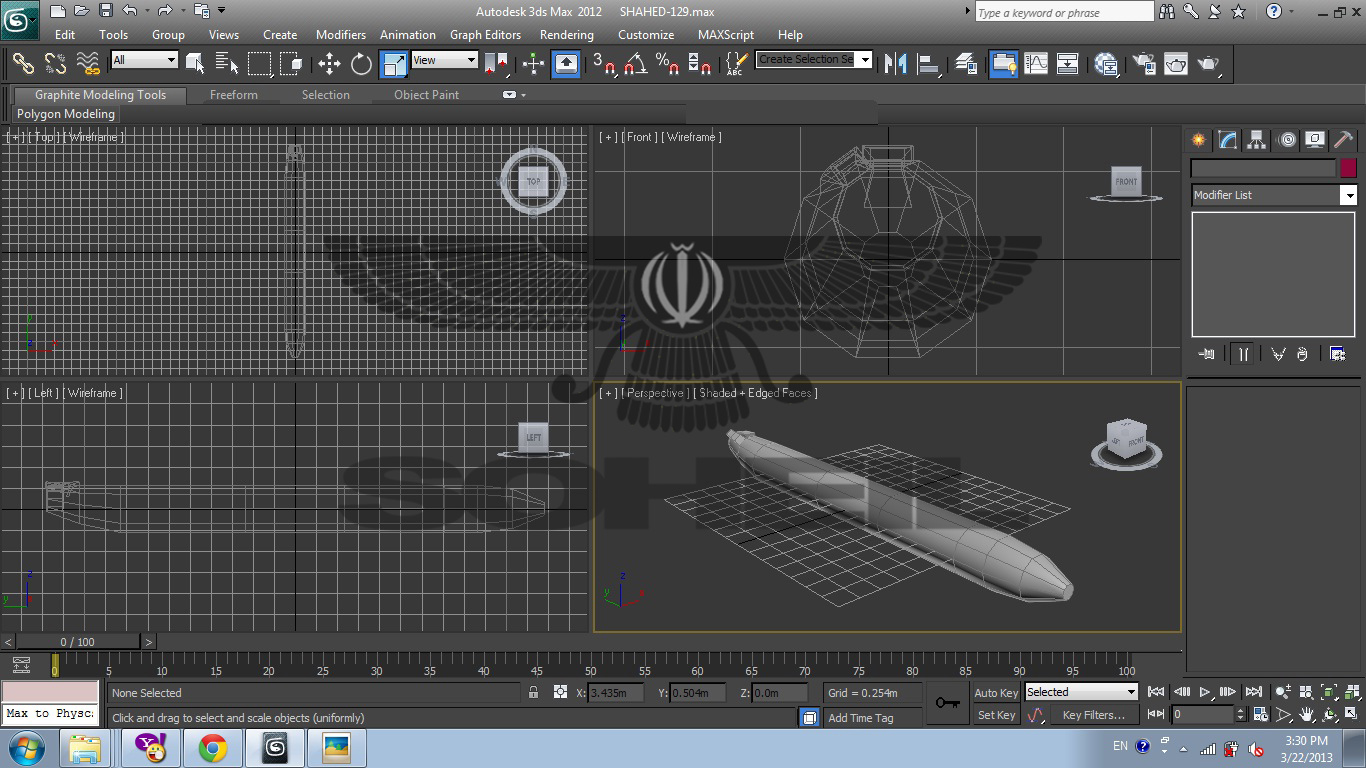Screen dimensions: 1366x768
Task: Toggle selection lock padlock
Action: (x=533, y=692)
